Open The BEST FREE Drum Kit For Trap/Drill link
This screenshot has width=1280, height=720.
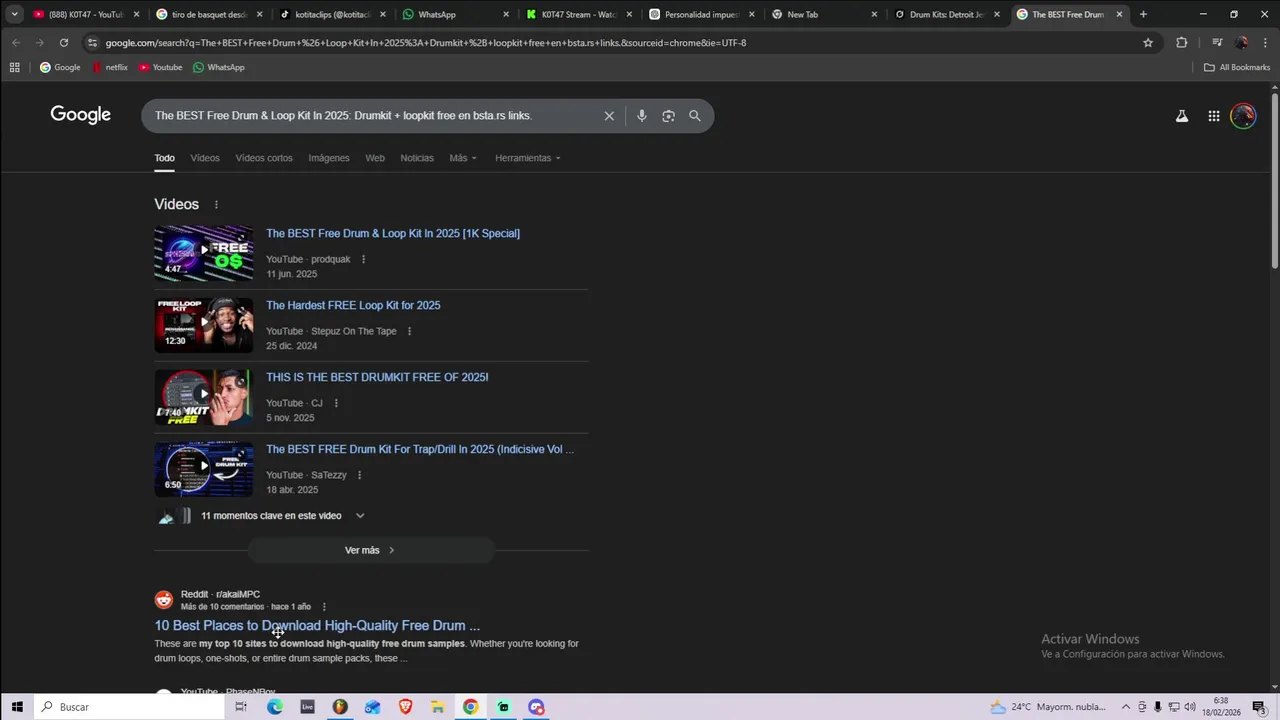click(420, 450)
